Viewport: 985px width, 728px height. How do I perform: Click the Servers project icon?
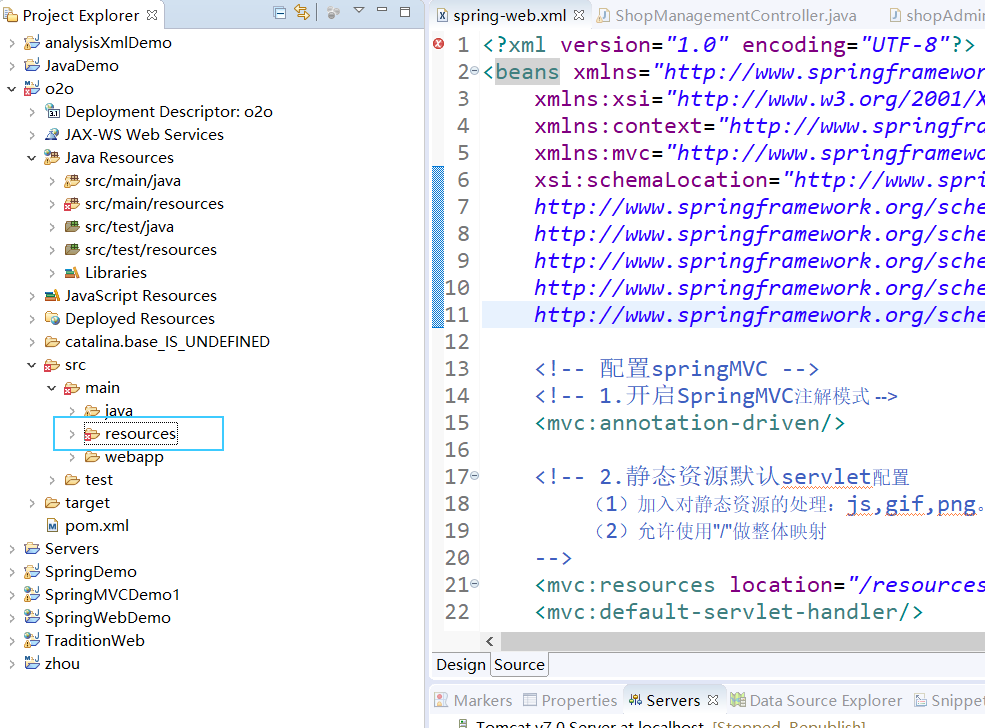[x=31, y=548]
